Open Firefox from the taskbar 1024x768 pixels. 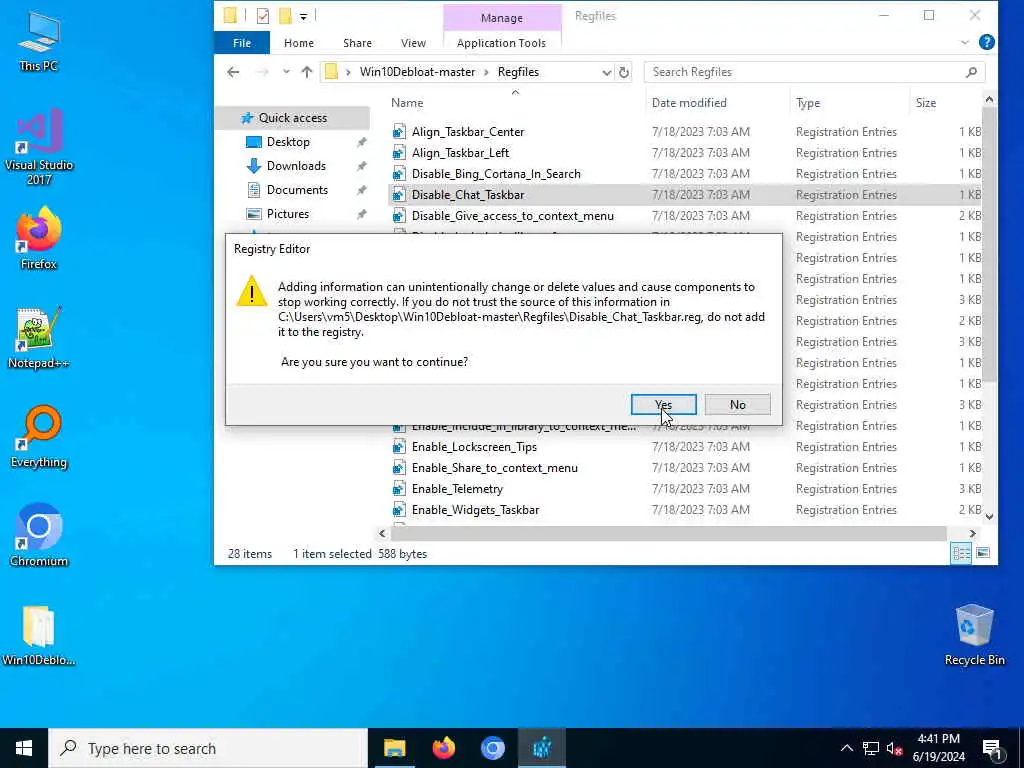coord(443,748)
